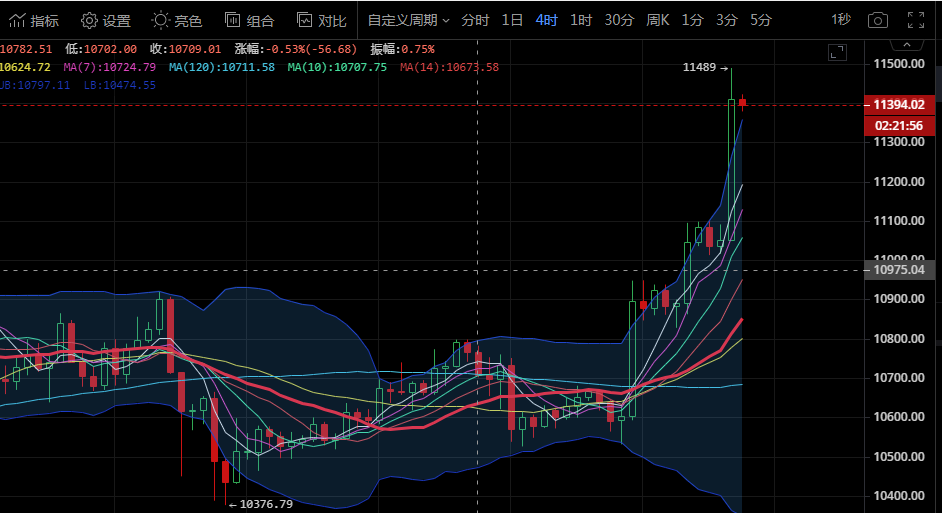Open the 对比 compare chart tool

pyautogui.click(x=321, y=20)
